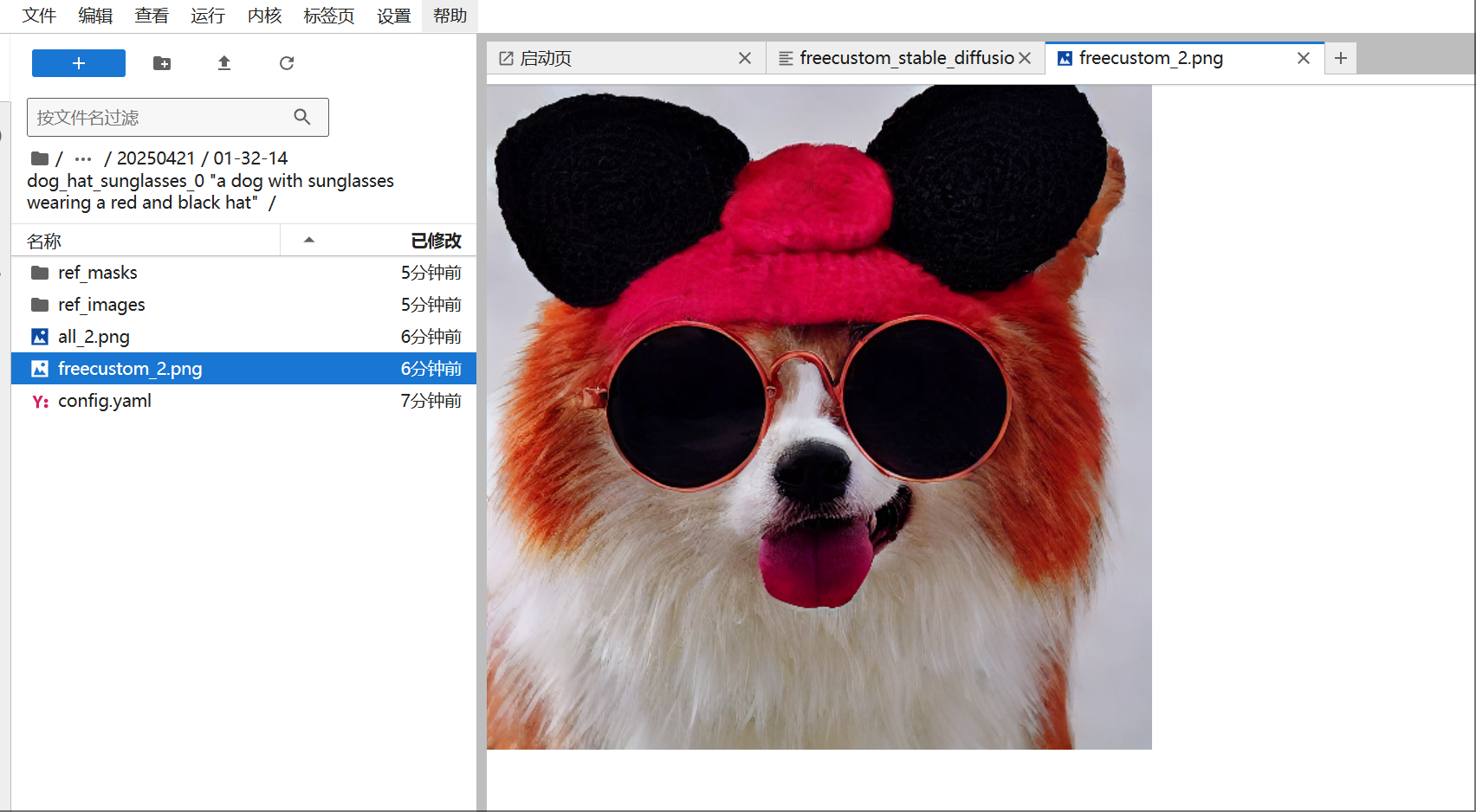Close the freecustom_2.png tab
This screenshot has width=1476, height=812.
coord(1303,58)
